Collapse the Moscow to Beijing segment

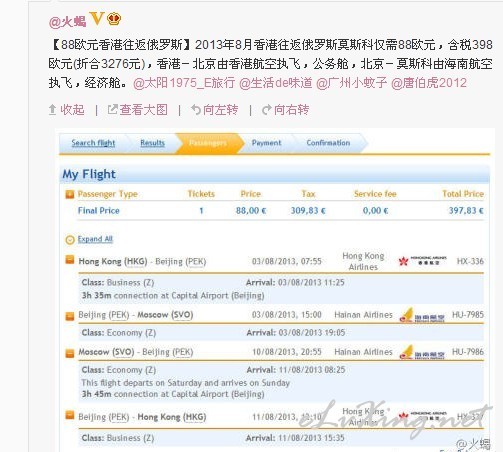pyautogui.click(x=70, y=353)
